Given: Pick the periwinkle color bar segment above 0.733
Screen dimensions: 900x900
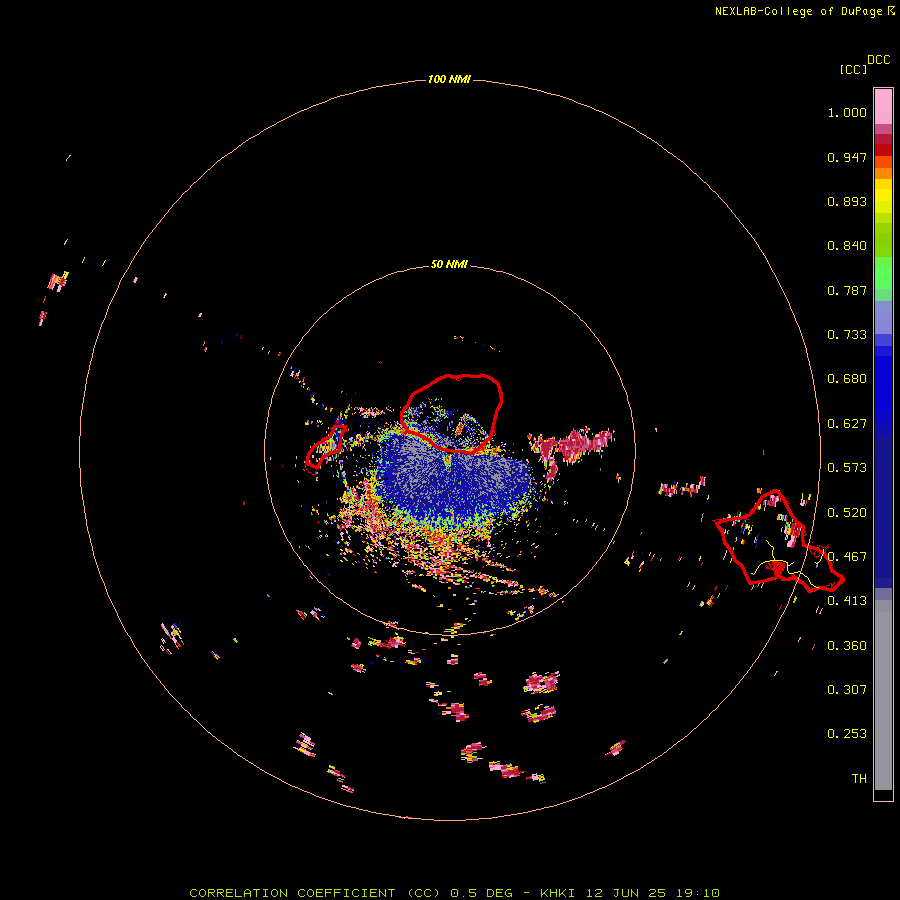Looking at the screenshot, I should (x=883, y=318).
